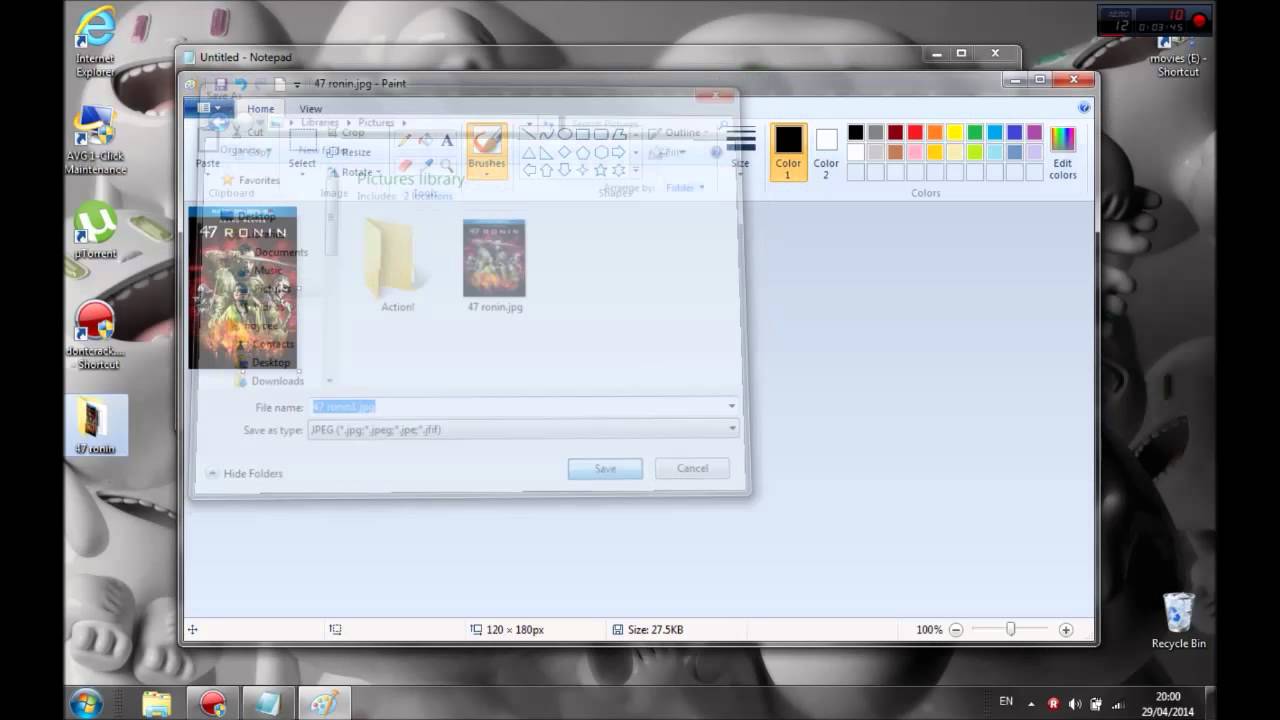Select the 47 ronin desktop file icon
This screenshot has height=720, width=1280.
[95, 425]
